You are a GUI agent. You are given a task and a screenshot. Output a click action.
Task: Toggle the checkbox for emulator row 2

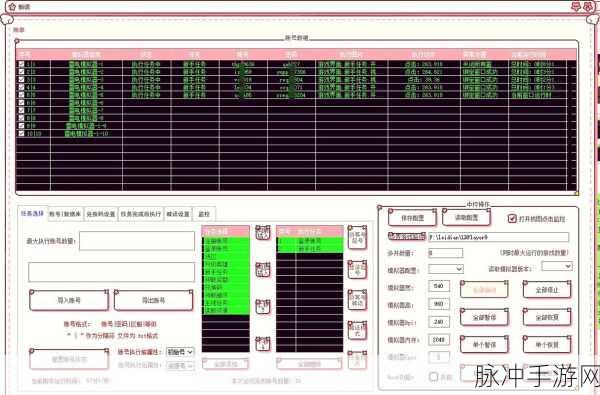point(21,72)
